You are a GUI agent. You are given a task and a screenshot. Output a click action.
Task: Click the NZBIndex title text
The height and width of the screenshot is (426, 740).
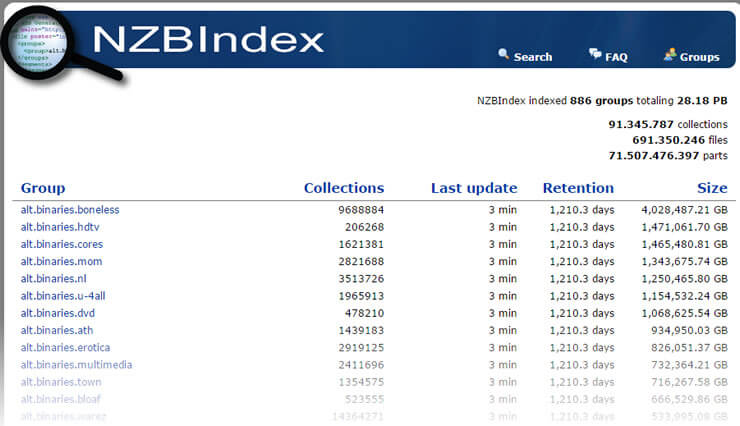pyautogui.click(x=208, y=39)
